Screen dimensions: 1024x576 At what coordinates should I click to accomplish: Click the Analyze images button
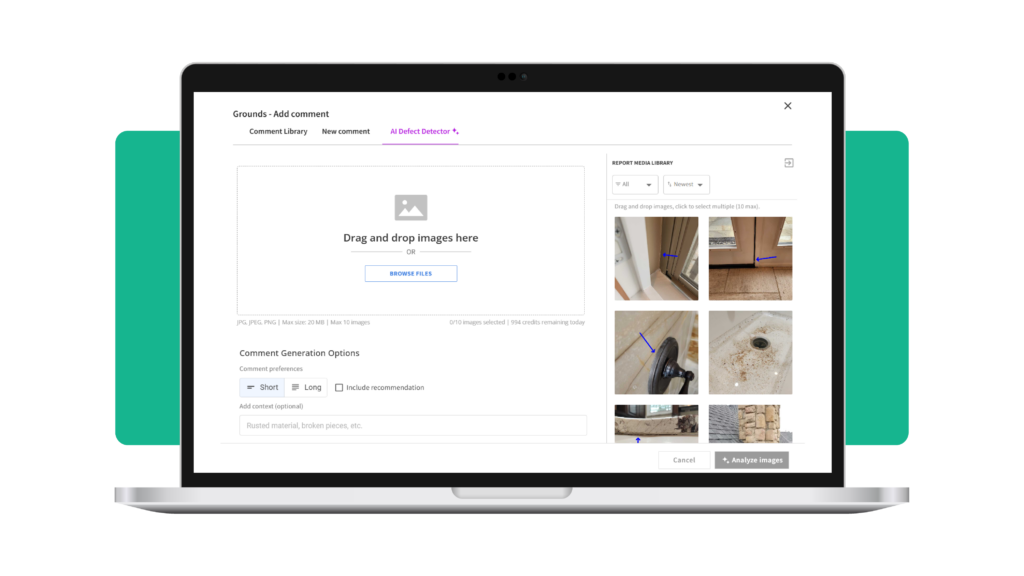coord(751,460)
